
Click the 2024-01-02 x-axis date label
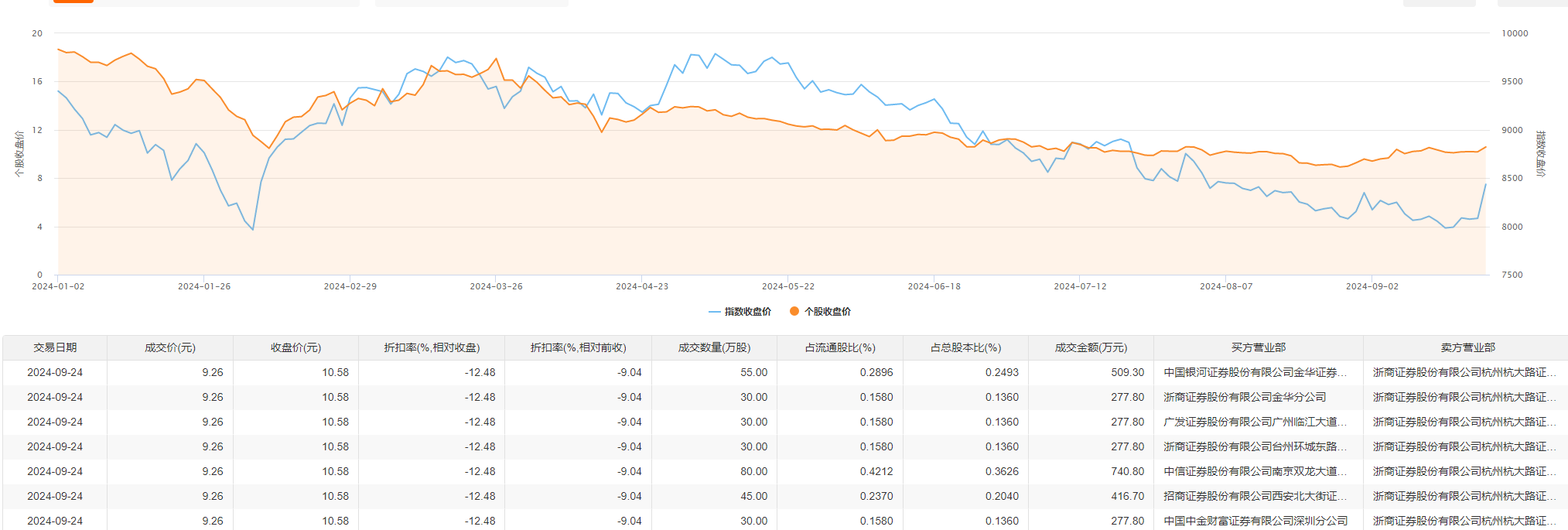58,286
